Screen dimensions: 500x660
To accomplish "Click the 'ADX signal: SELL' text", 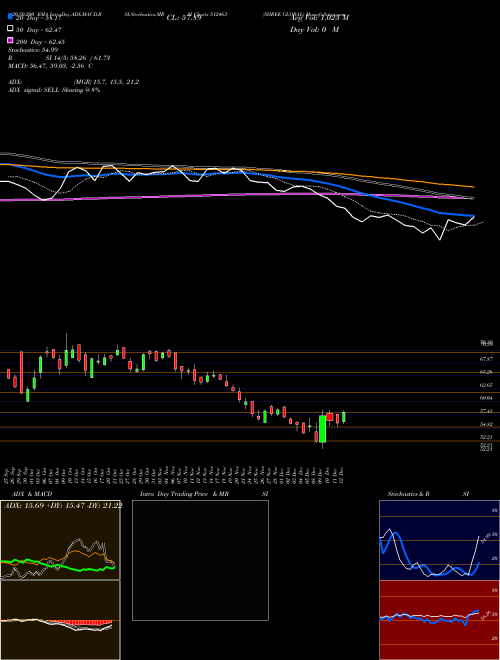I will tap(54, 90).
